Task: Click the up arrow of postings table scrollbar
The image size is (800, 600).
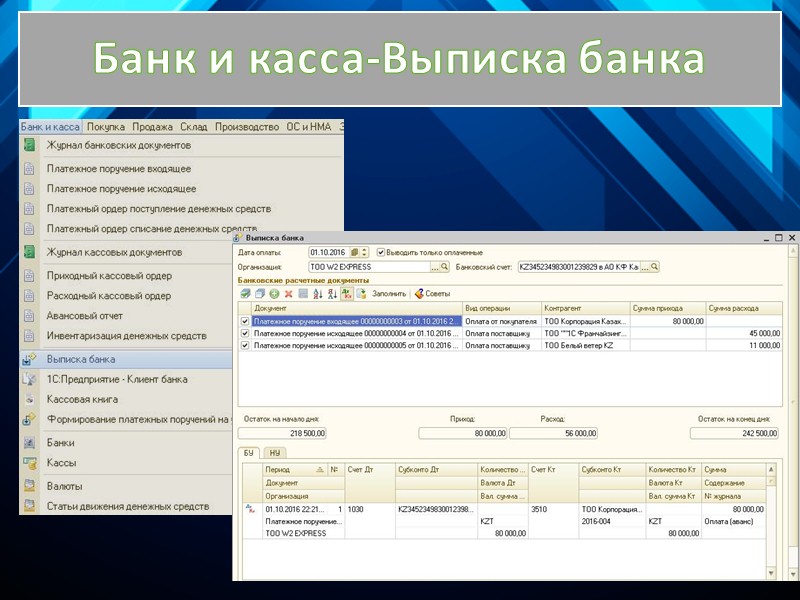Action: coord(771,469)
